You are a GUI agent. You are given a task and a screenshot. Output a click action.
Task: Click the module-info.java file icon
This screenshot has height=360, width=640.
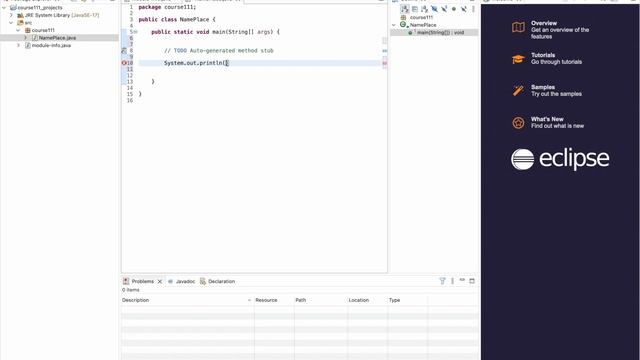pyautogui.click(x=28, y=45)
